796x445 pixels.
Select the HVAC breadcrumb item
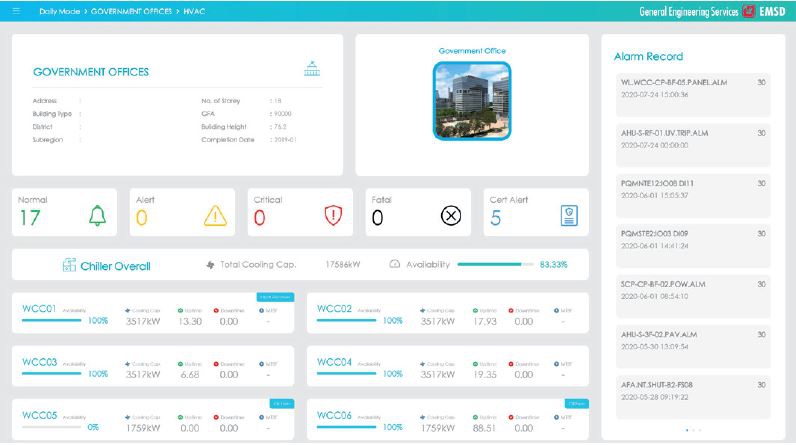194,11
